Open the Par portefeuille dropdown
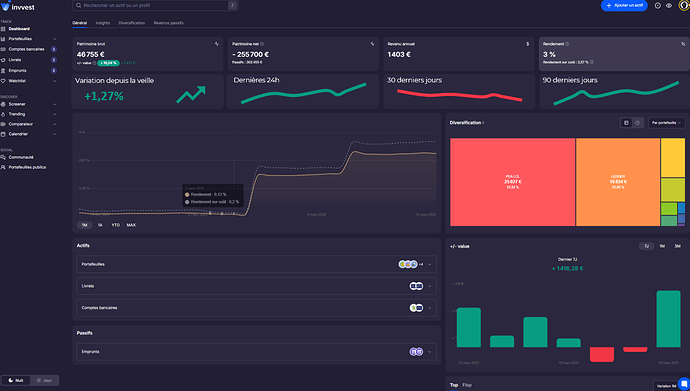Screen dimensions: 690x391 pyautogui.click(x=666, y=123)
